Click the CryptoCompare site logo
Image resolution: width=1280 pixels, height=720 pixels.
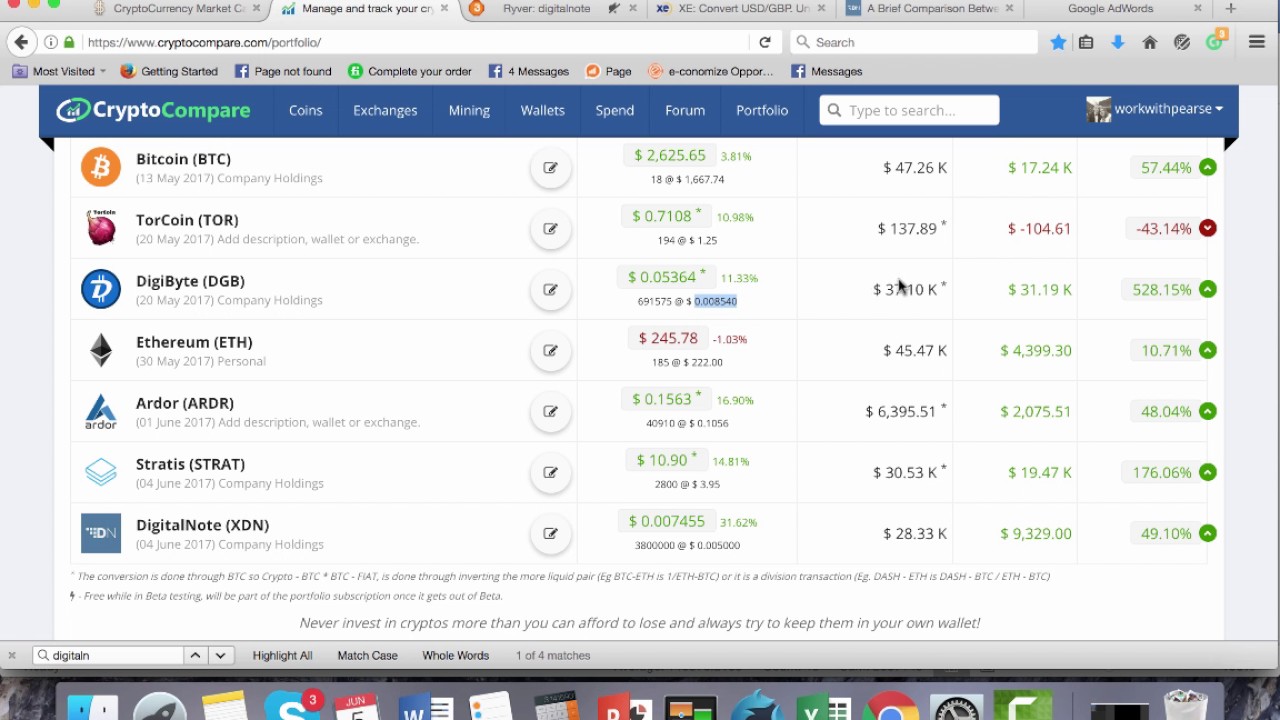click(153, 110)
